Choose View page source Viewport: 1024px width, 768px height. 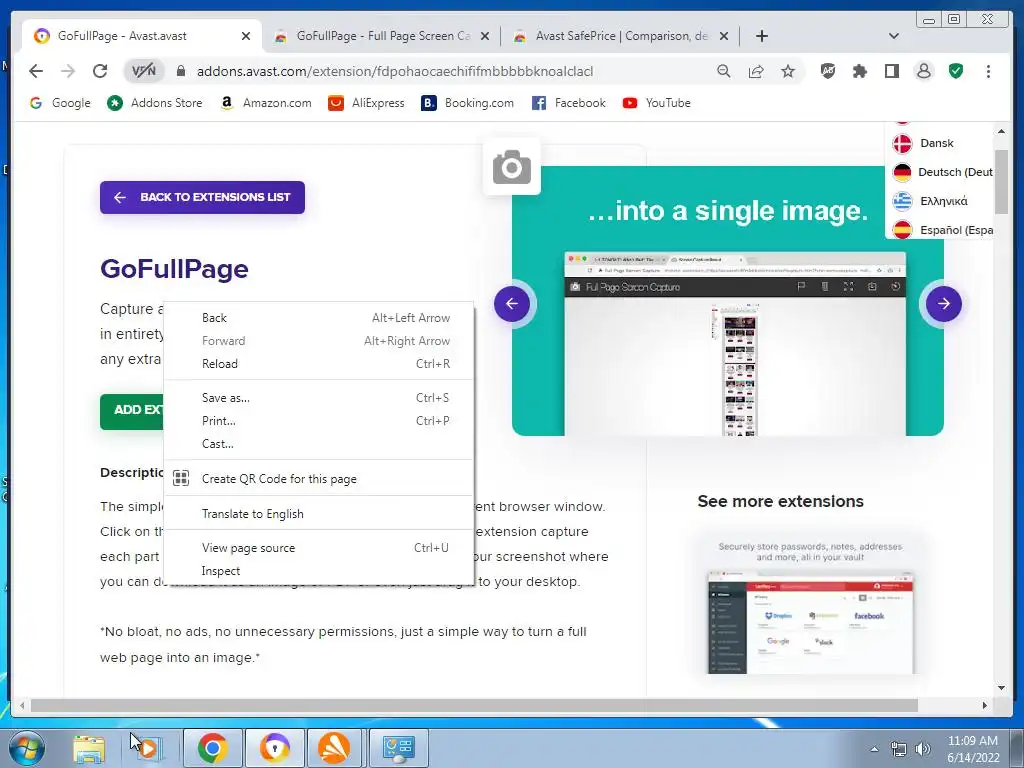(x=319, y=548)
